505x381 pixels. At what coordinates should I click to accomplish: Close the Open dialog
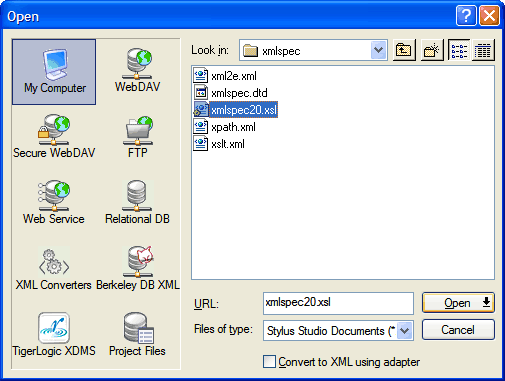(x=489, y=15)
